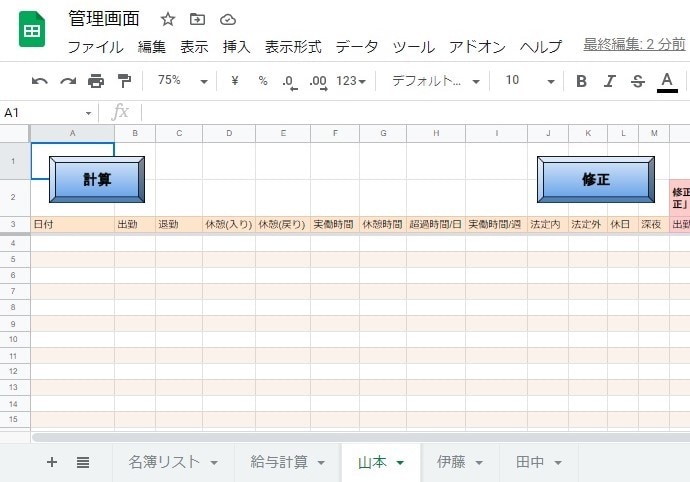The height and width of the screenshot is (482, 690).
Task: Show the all sheets list
Action: click(x=83, y=462)
